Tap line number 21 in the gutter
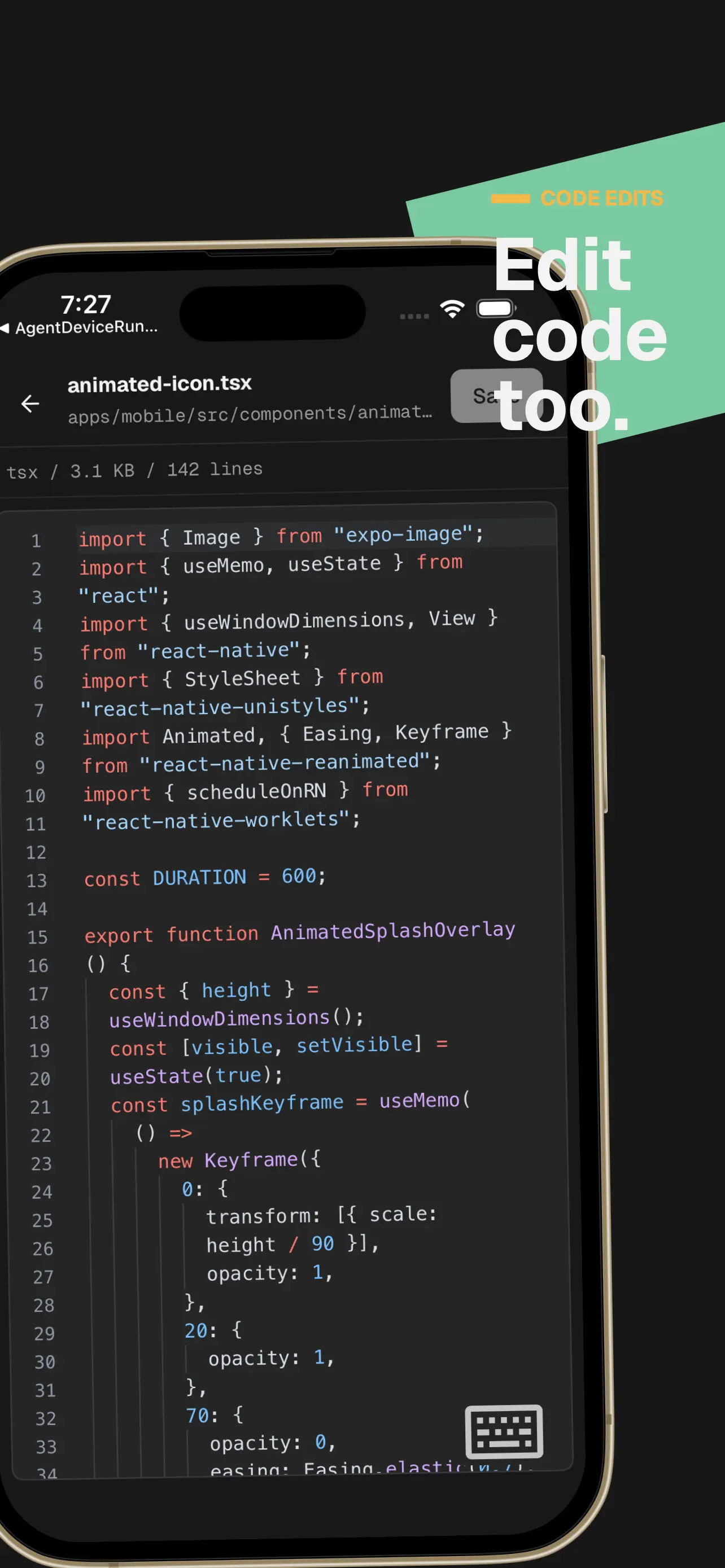This screenshot has height=1568, width=725. 40,1107
